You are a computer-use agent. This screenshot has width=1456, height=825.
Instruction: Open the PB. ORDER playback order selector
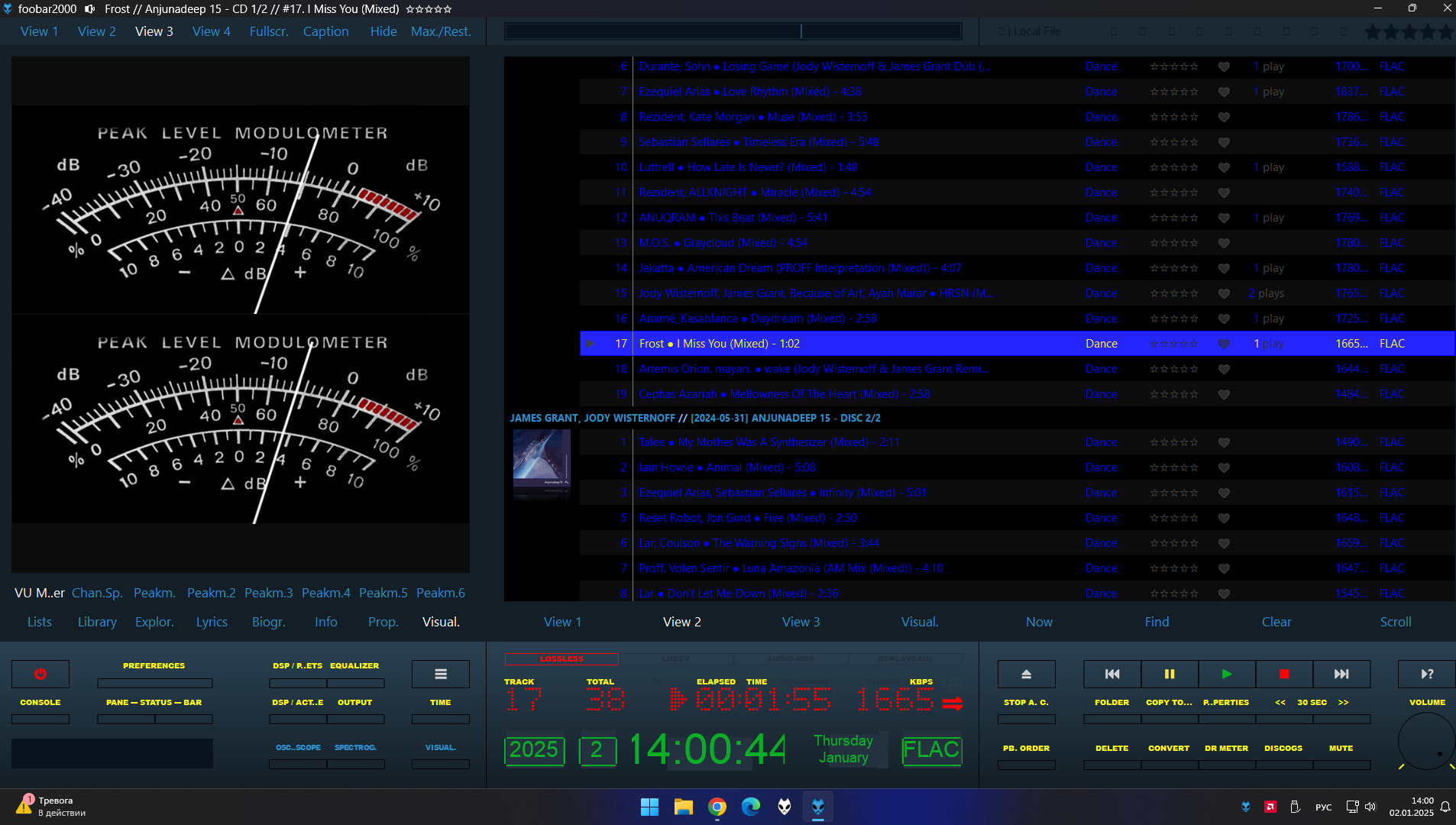[1026, 764]
